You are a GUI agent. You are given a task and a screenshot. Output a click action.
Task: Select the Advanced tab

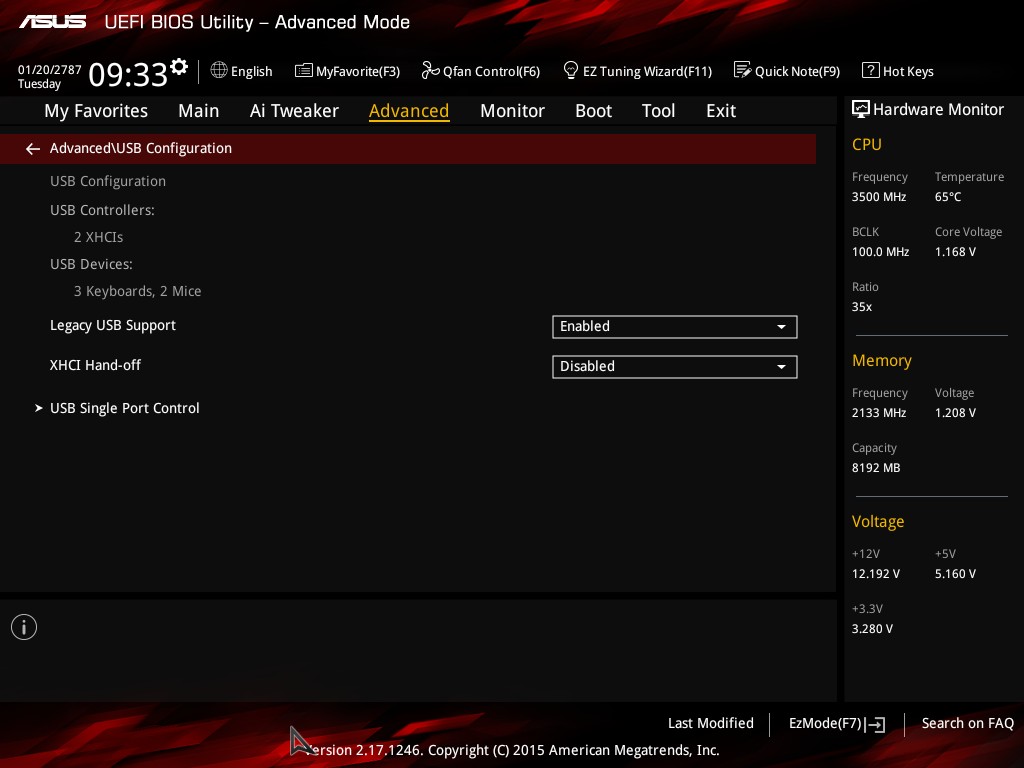tap(409, 111)
